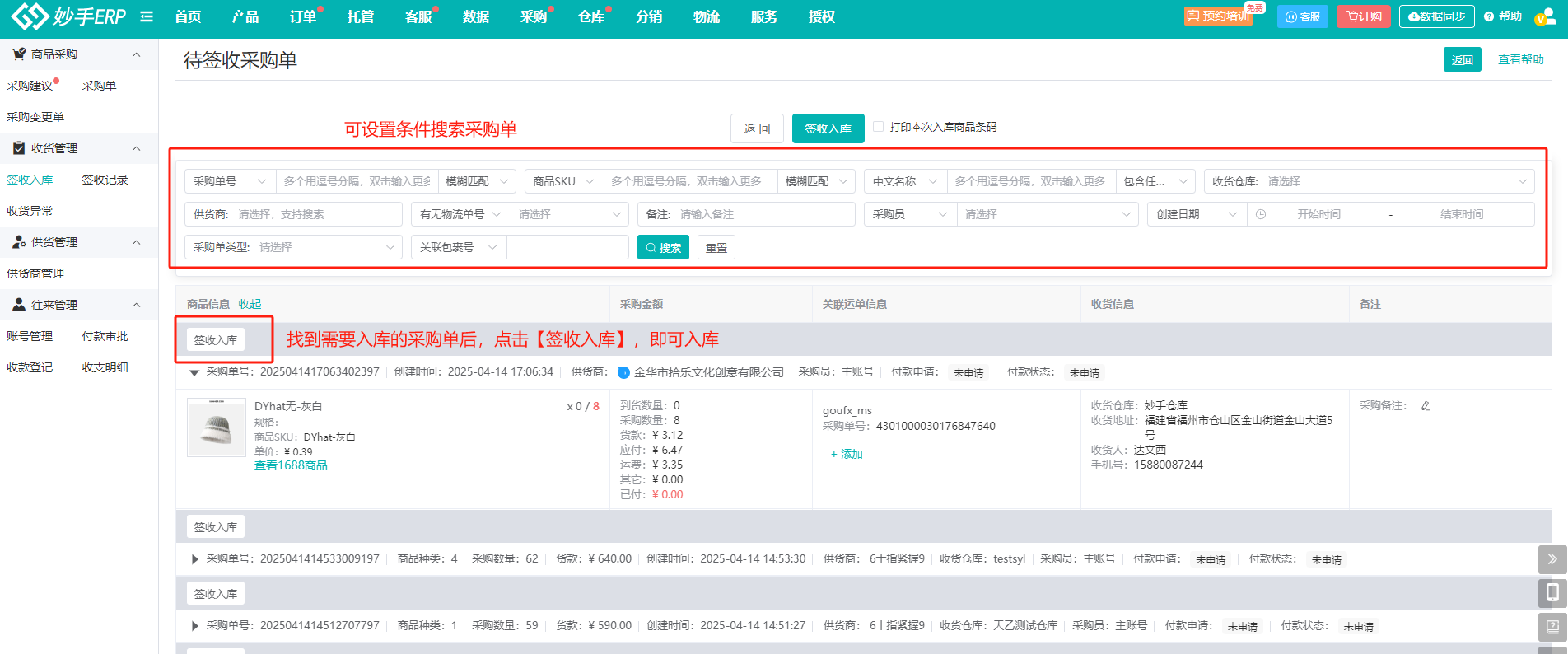Click the 预约培训 button

(1218, 16)
